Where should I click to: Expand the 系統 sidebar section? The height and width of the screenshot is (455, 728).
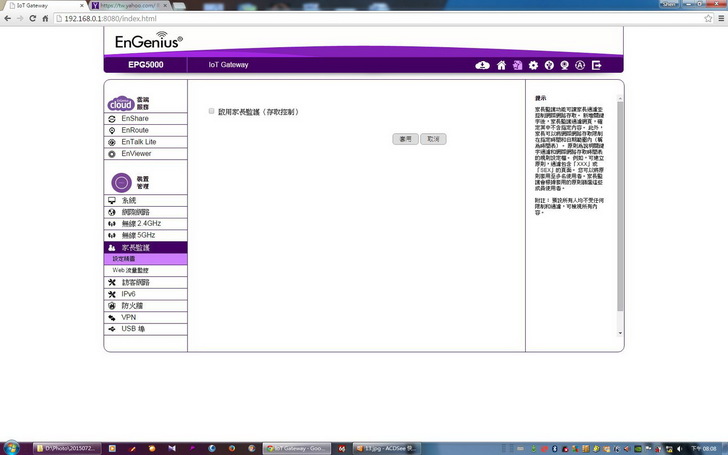coord(131,201)
